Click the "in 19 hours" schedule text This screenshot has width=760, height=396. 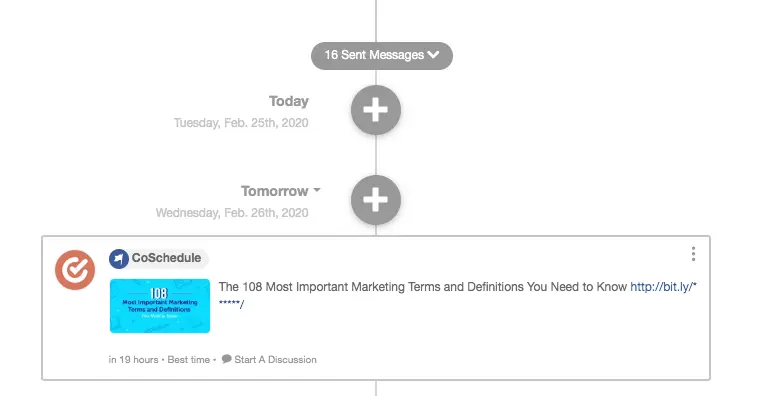(x=133, y=360)
